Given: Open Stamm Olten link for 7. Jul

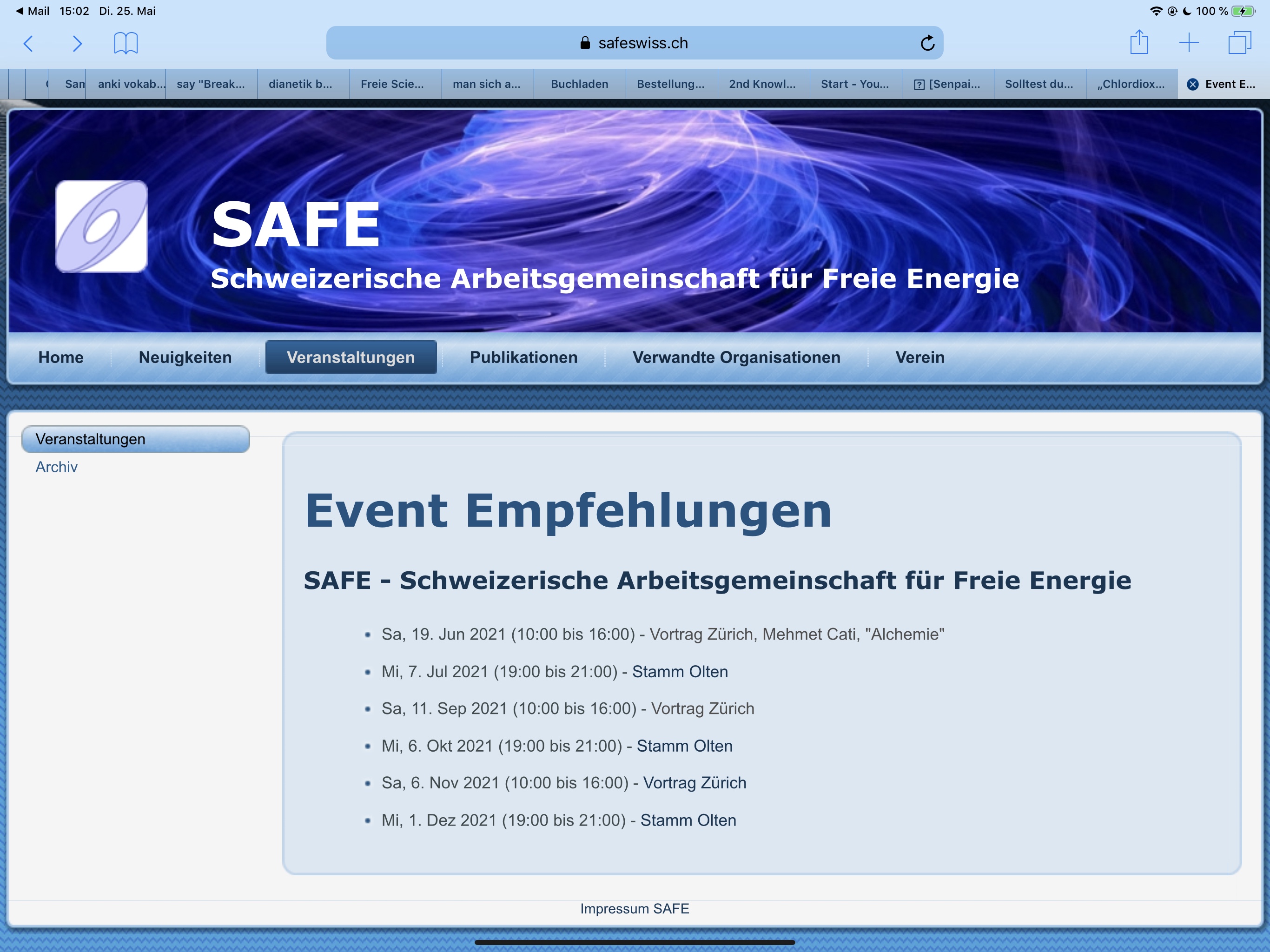Looking at the screenshot, I should [680, 671].
